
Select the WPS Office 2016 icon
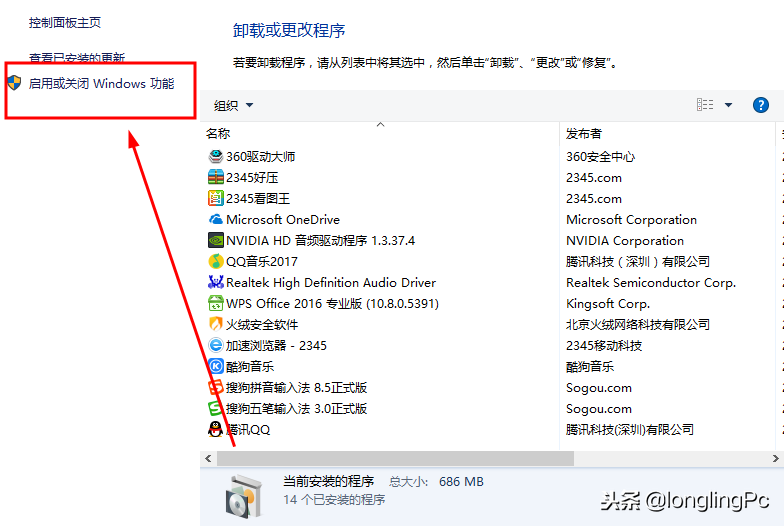215,303
